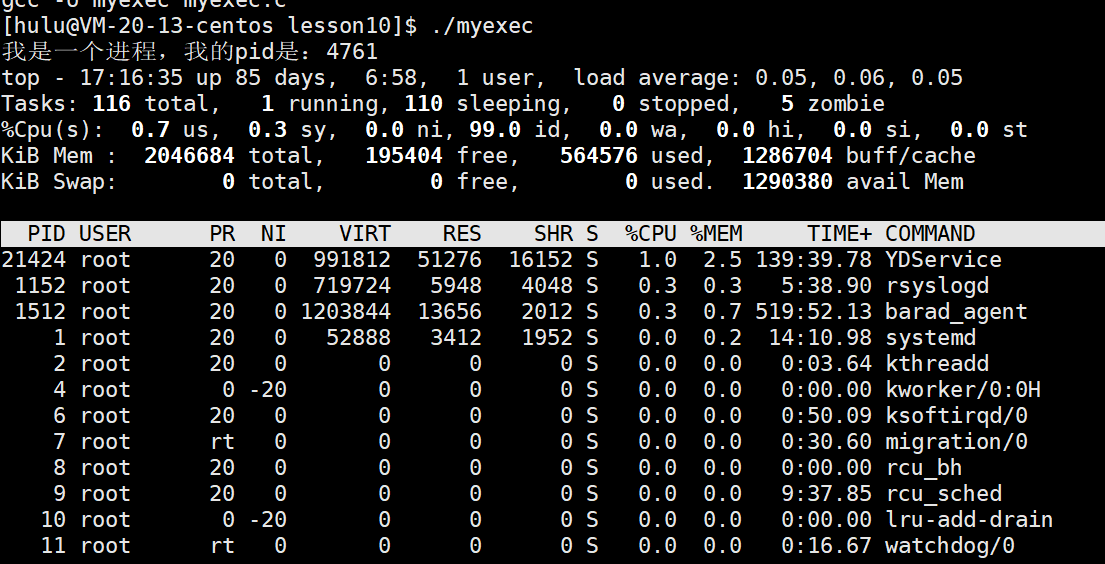Click the watchdog/0 process name
The width and height of the screenshot is (1105, 564).
click(950, 546)
